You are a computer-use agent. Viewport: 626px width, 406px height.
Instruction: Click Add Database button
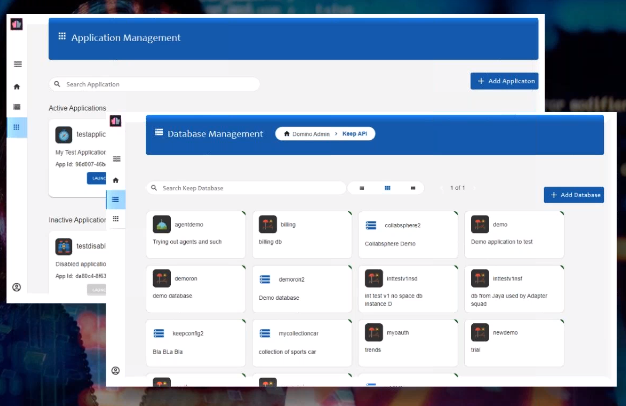574,195
